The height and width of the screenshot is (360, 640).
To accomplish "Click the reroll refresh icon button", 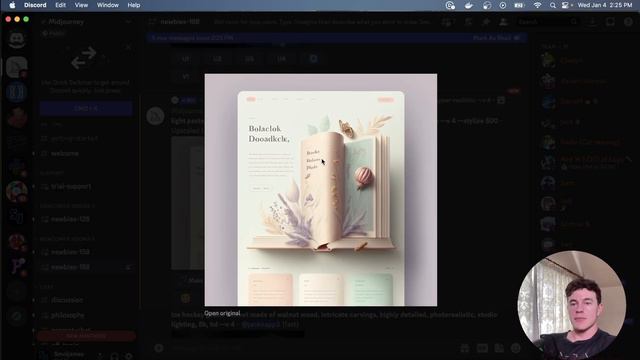I will point(313,59).
